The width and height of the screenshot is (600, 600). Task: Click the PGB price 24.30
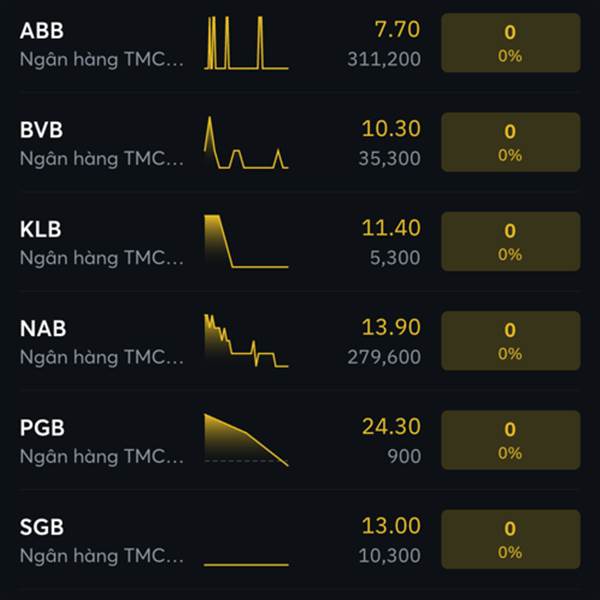[x=391, y=427]
